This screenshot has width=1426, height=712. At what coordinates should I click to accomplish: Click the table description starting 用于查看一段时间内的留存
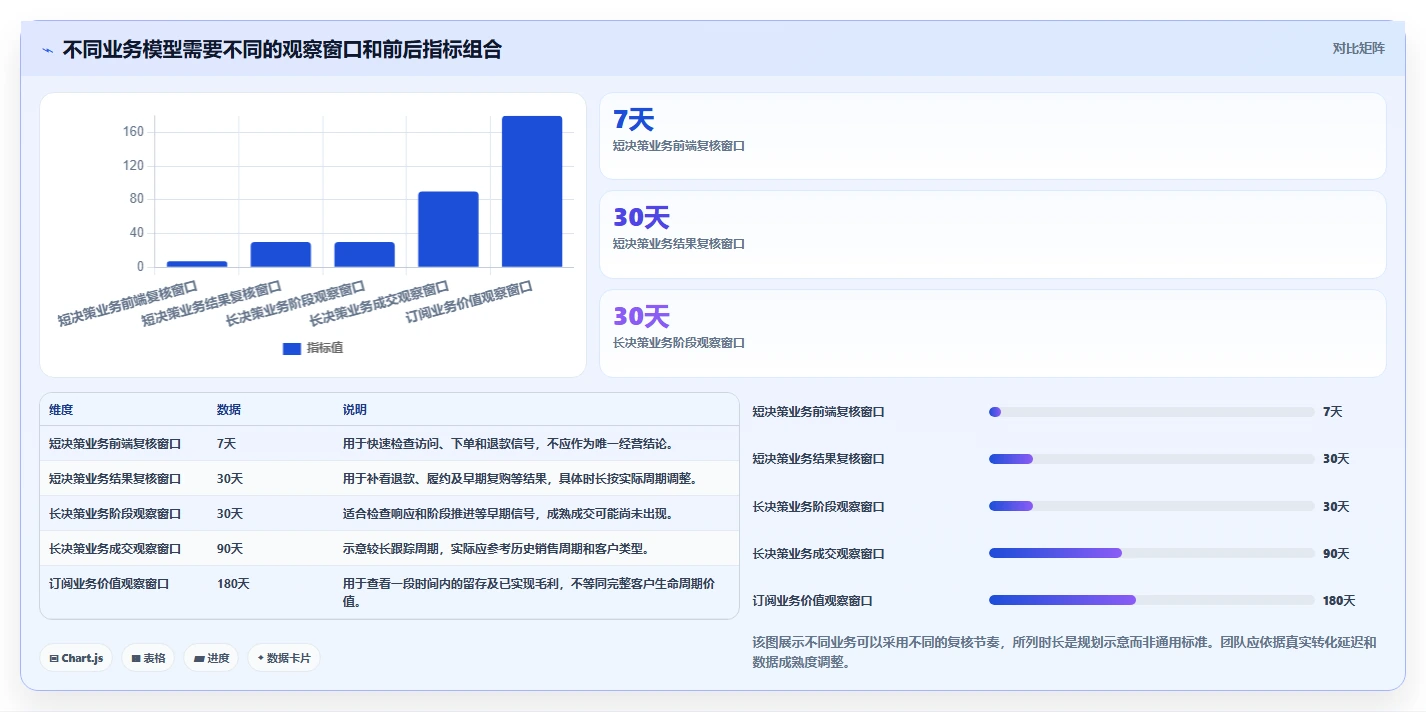click(528, 593)
